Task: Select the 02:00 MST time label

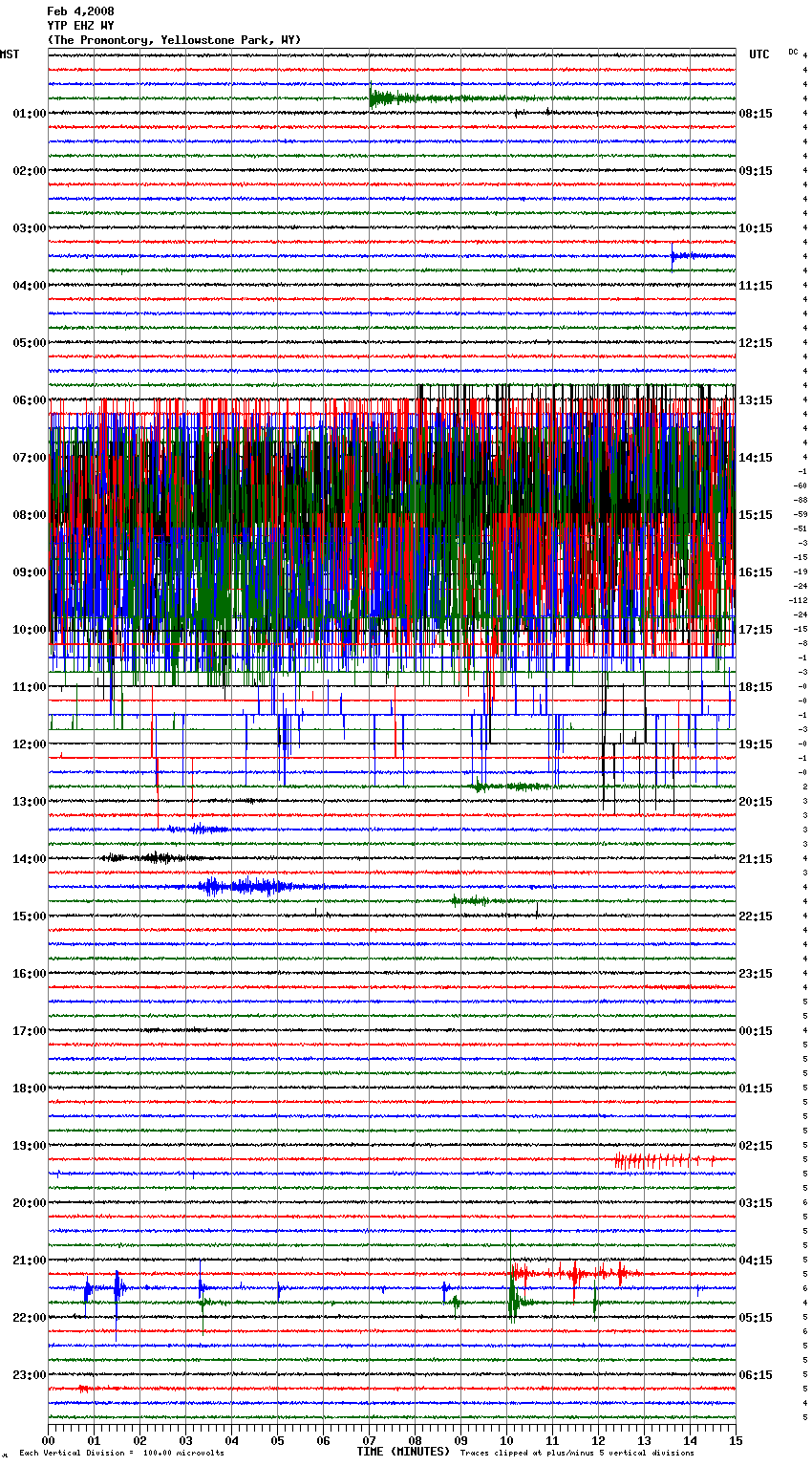Action: coord(30,171)
